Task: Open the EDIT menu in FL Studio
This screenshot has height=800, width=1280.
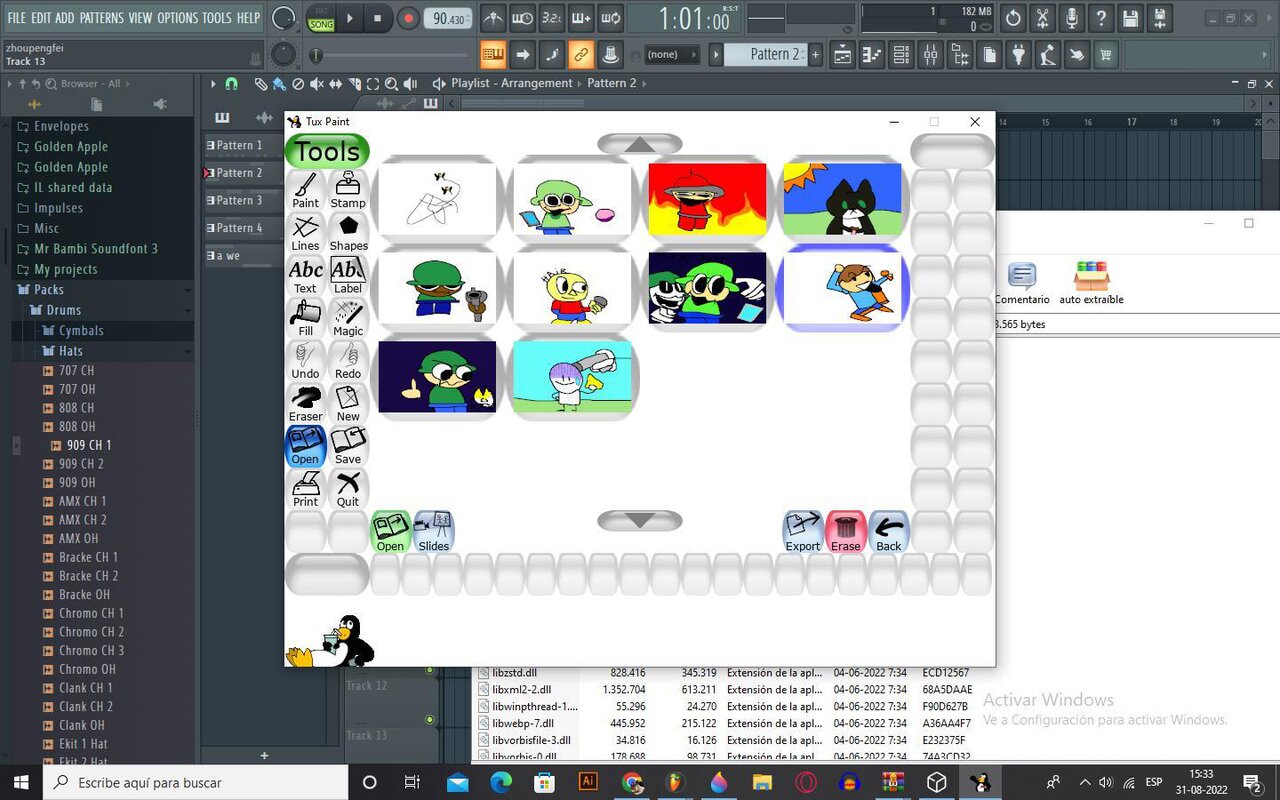Action: (41, 18)
